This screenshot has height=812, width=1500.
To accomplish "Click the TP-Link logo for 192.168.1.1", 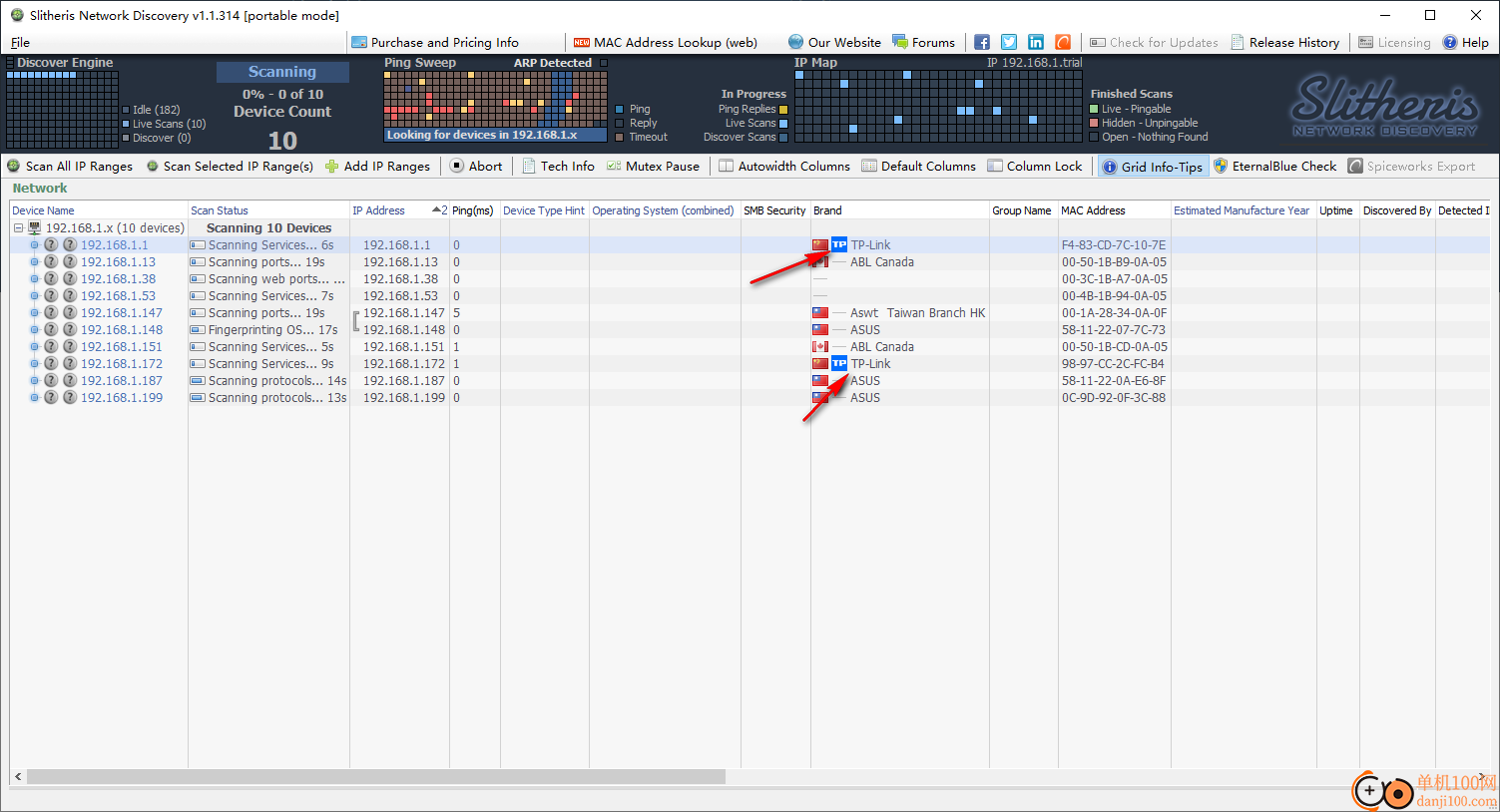I will (839, 245).
